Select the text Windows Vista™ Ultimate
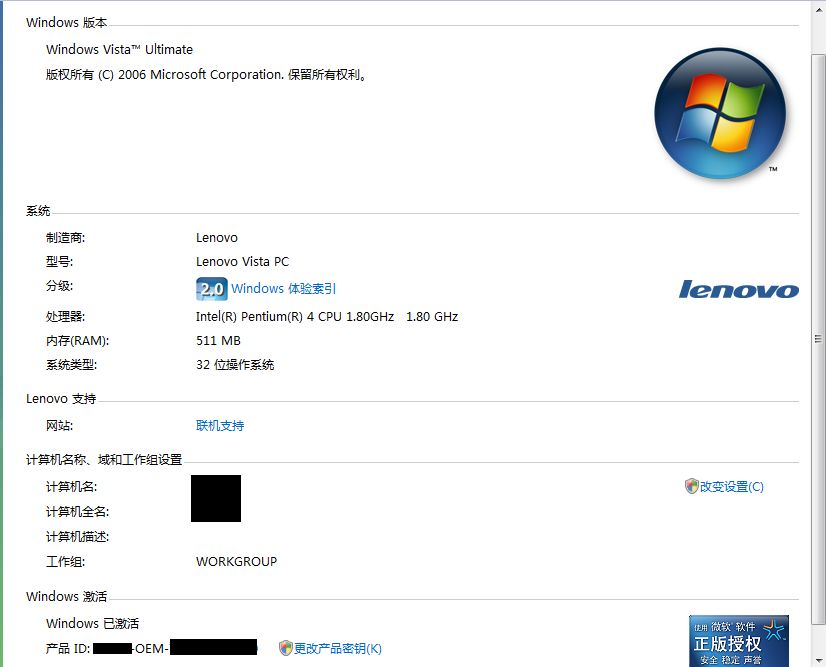The image size is (826, 667). pyautogui.click(x=119, y=50)
